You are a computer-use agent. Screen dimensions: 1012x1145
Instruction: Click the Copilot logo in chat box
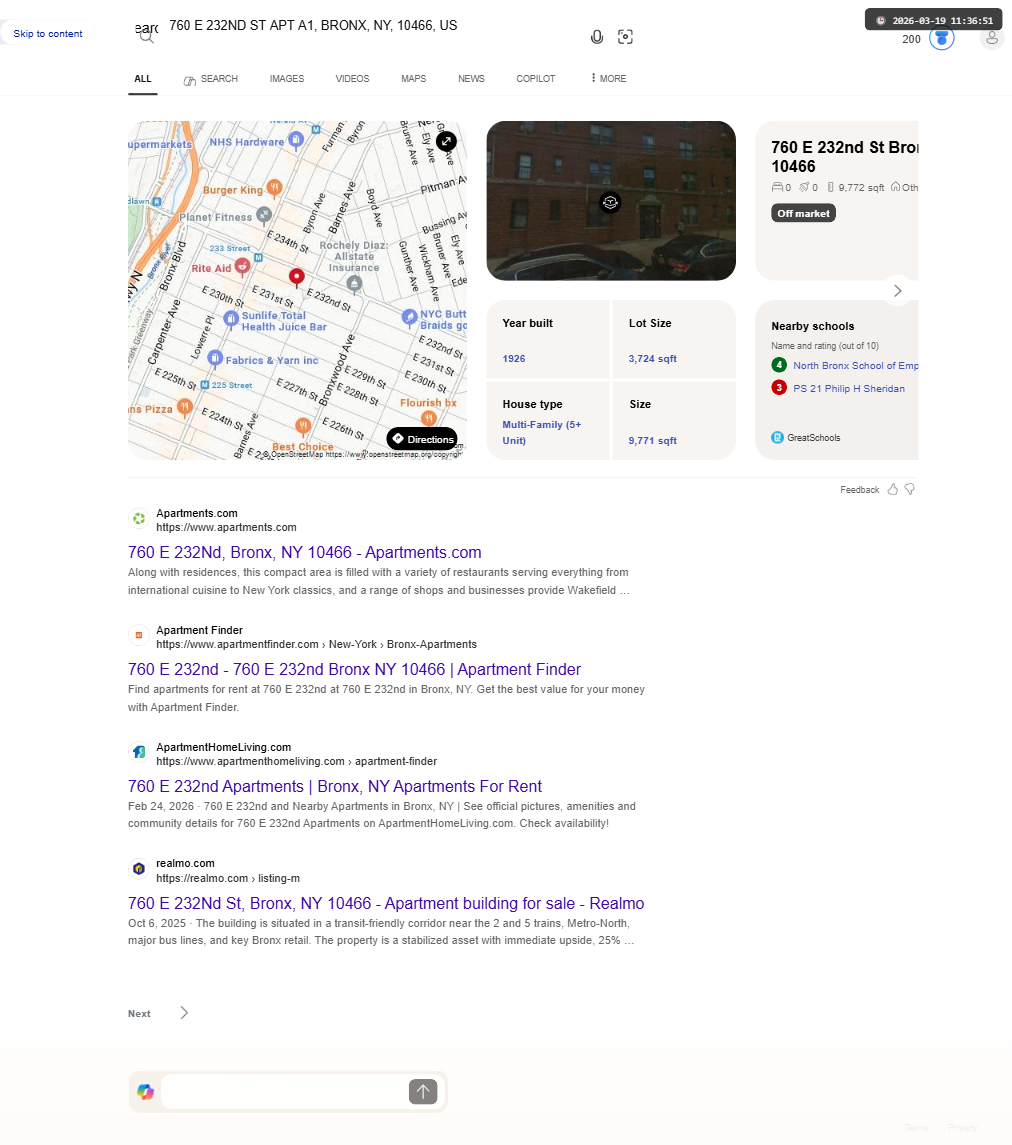(x=145, y=1092)
